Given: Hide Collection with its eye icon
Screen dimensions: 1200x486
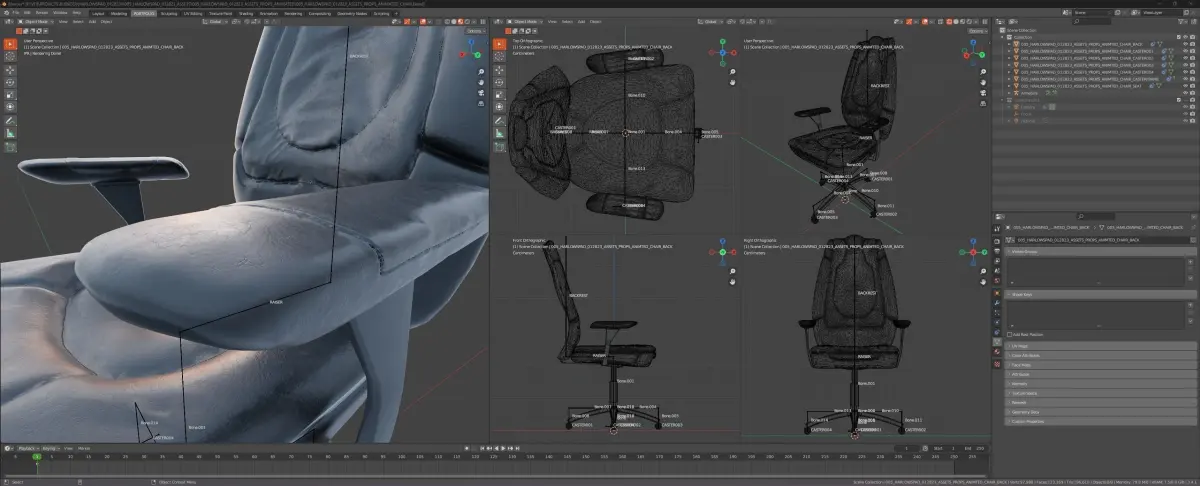Looking at the screenshot, I should (1186, 37).
